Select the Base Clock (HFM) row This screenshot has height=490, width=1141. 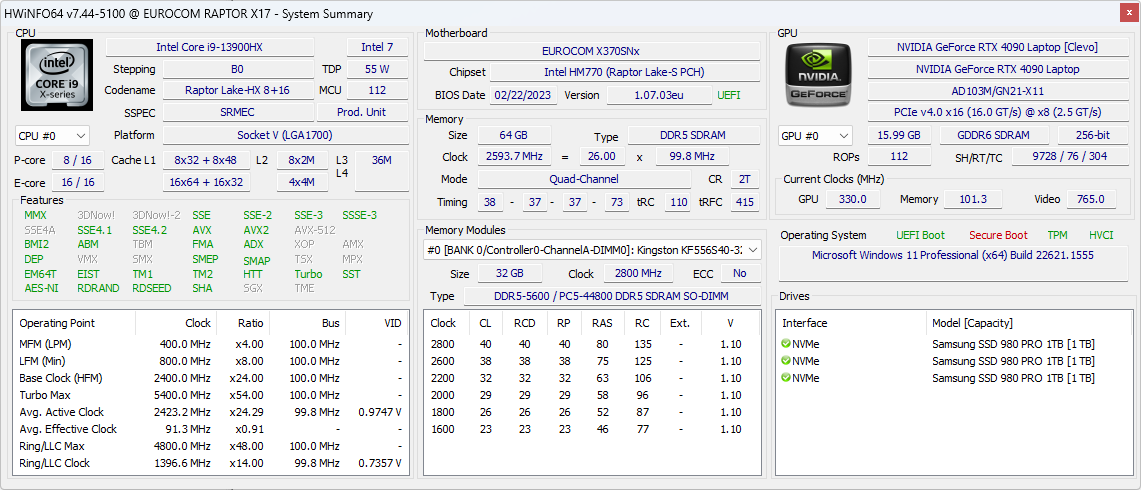(x=211, y=378)
